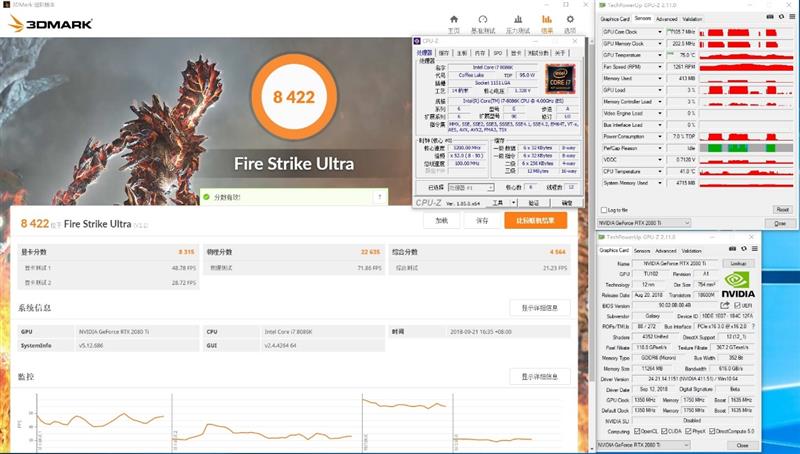Open the hamburger menu in GPU-Z Graphics Card window
Viewport: 800px width, 454px height.
tap(754, 248)
